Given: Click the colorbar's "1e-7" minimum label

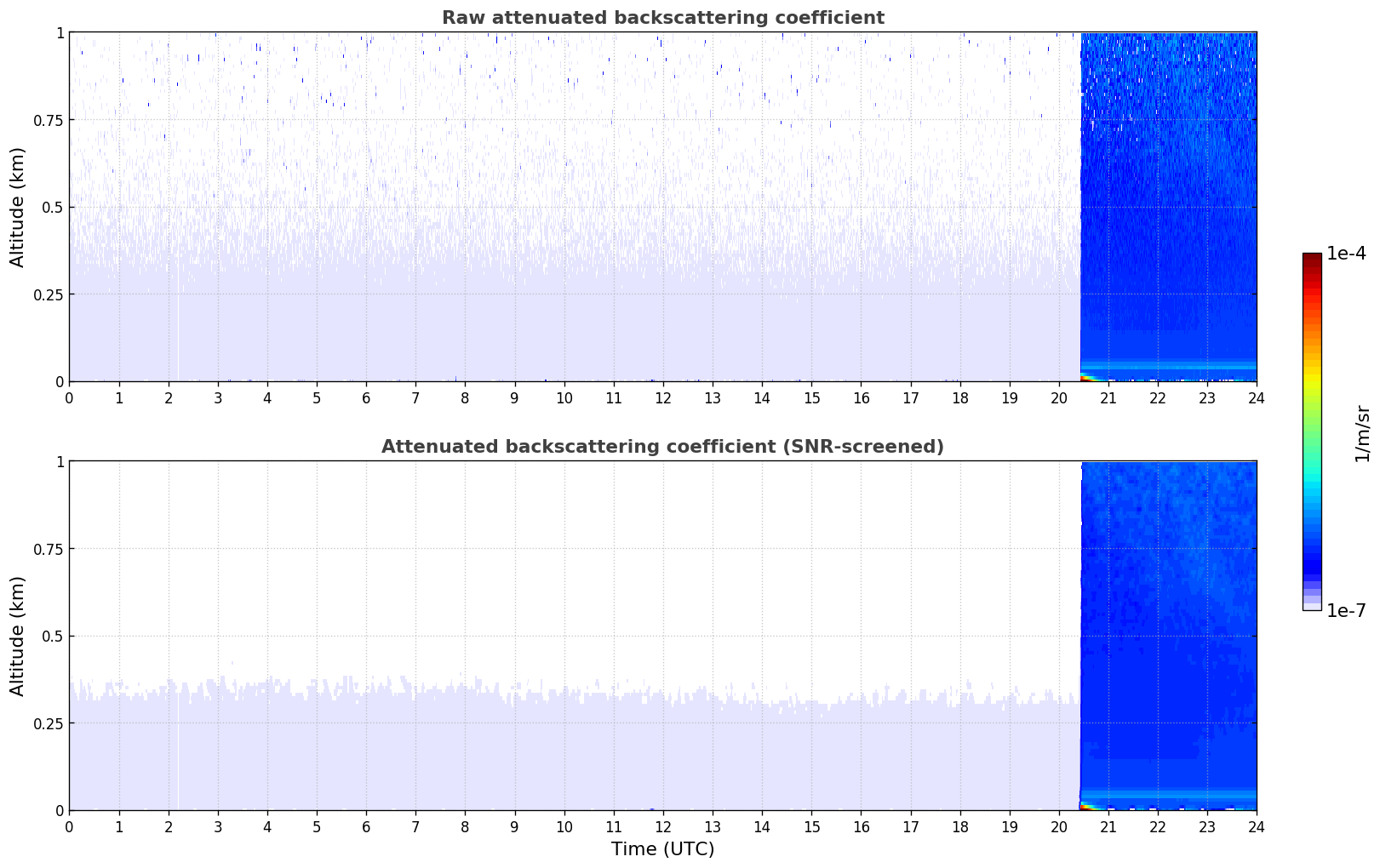Looking at the screenshot, I should pyautogui.click(x=1345, y=611).
